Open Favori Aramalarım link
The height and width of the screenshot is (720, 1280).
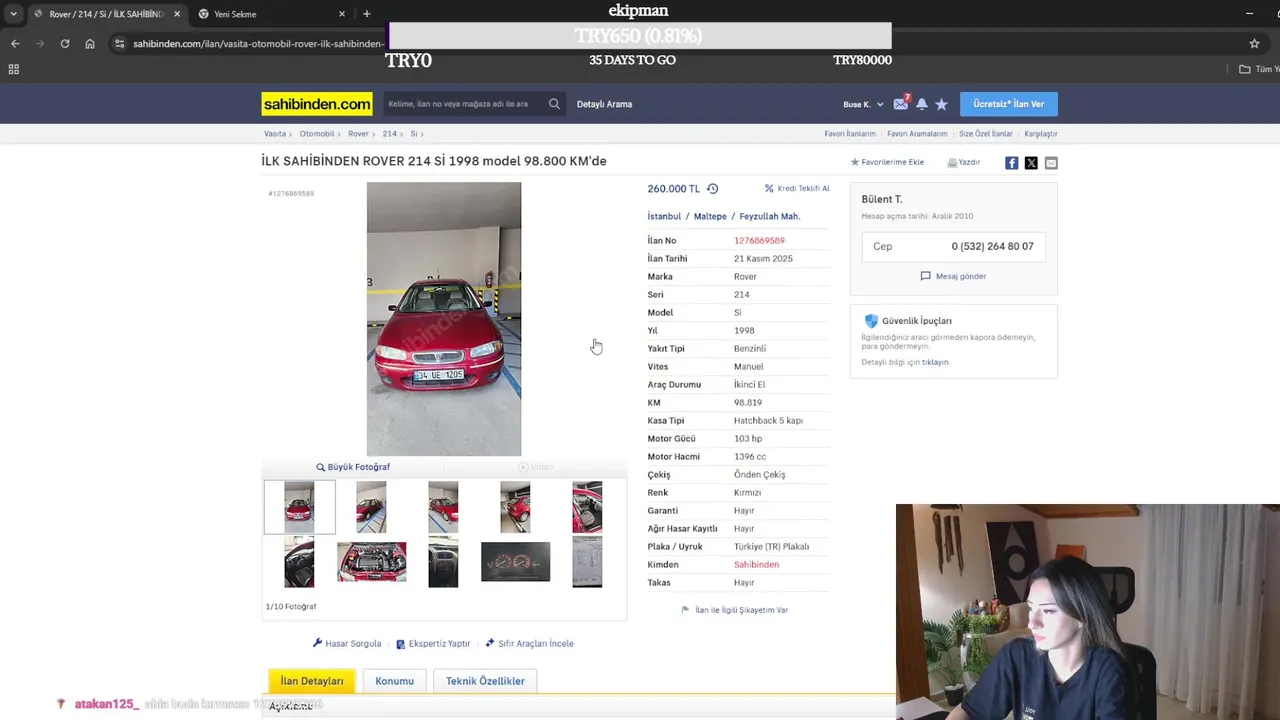(917, 134)
